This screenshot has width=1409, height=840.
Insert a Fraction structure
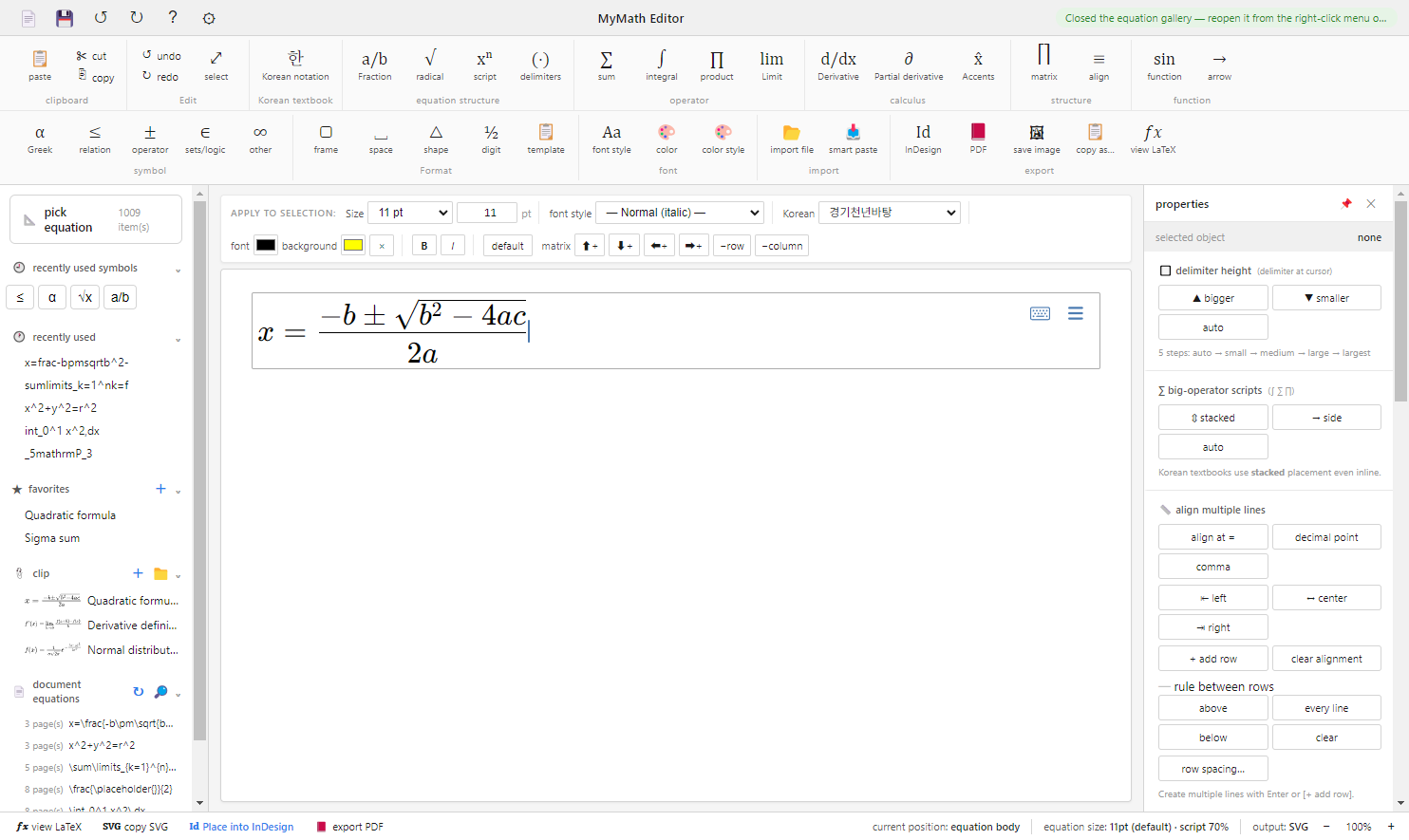(375, 65)
